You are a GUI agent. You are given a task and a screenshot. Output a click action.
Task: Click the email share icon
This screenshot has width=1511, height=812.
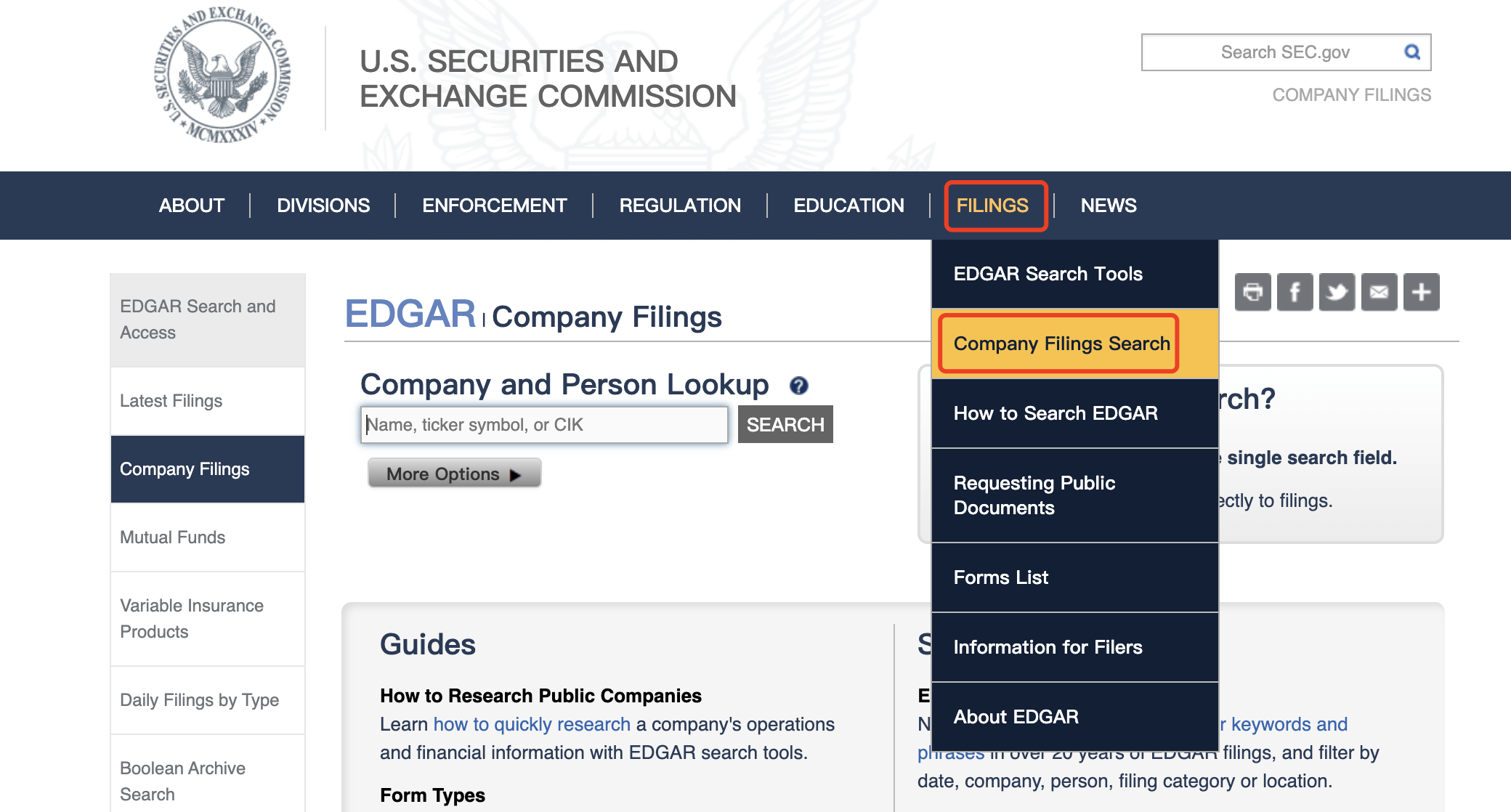click(x=1379, y=292)
